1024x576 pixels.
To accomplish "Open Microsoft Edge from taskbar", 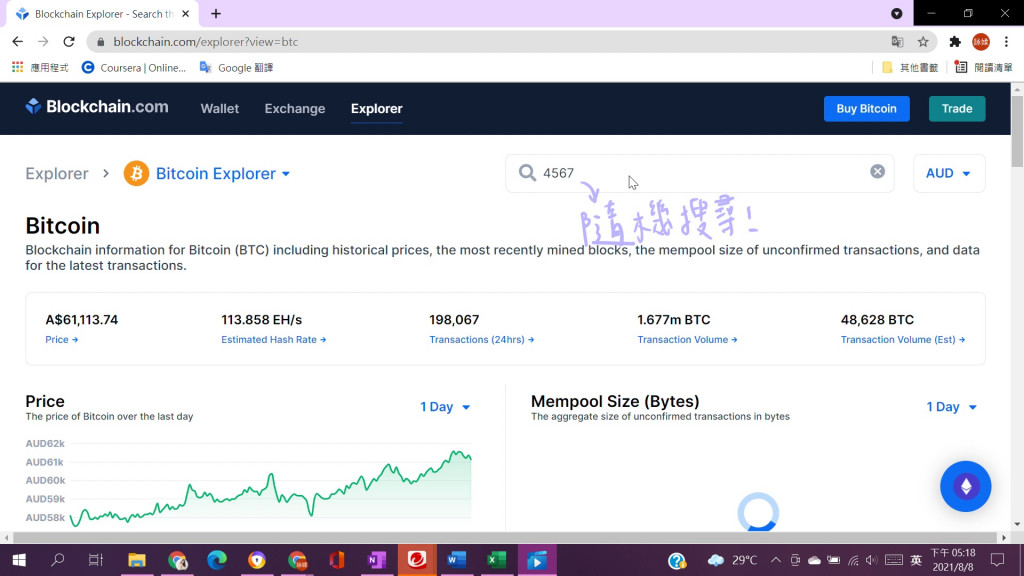I will 217,560.
